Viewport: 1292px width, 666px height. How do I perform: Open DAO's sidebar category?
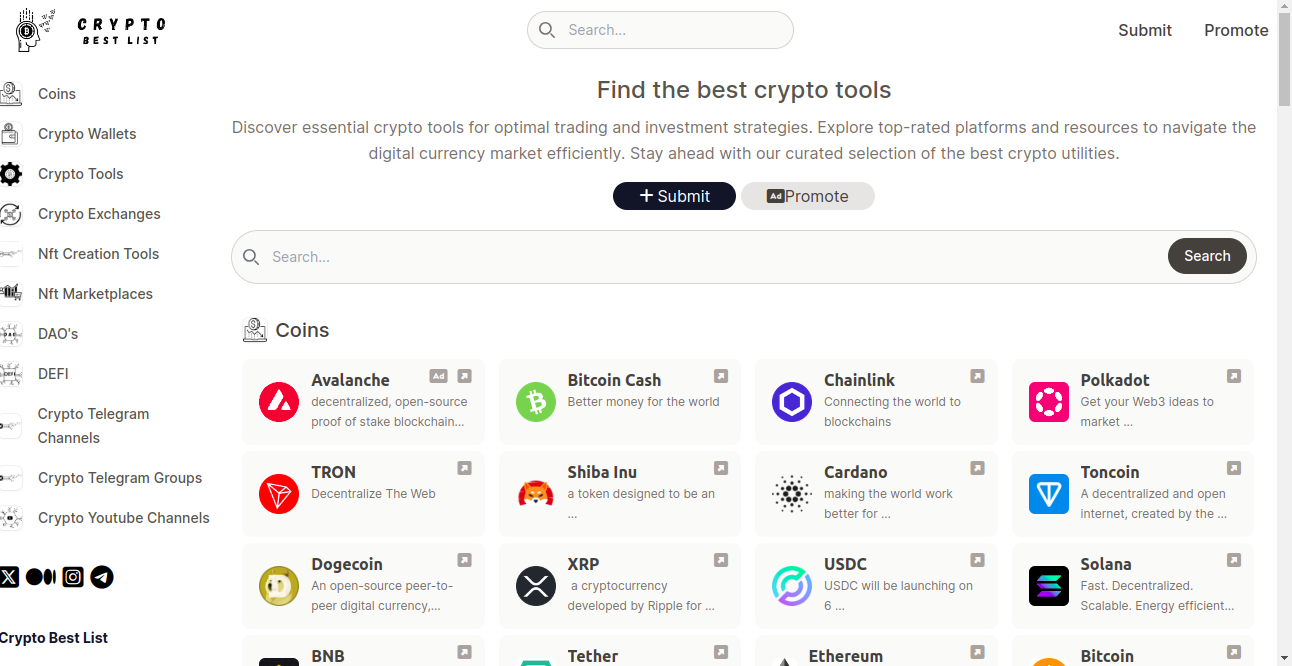pyautogui.click(x=58, y=334)
